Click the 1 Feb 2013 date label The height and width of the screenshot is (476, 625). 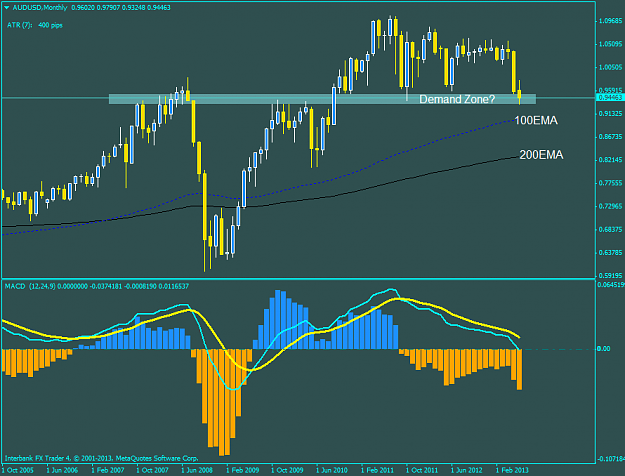[513, 470]
